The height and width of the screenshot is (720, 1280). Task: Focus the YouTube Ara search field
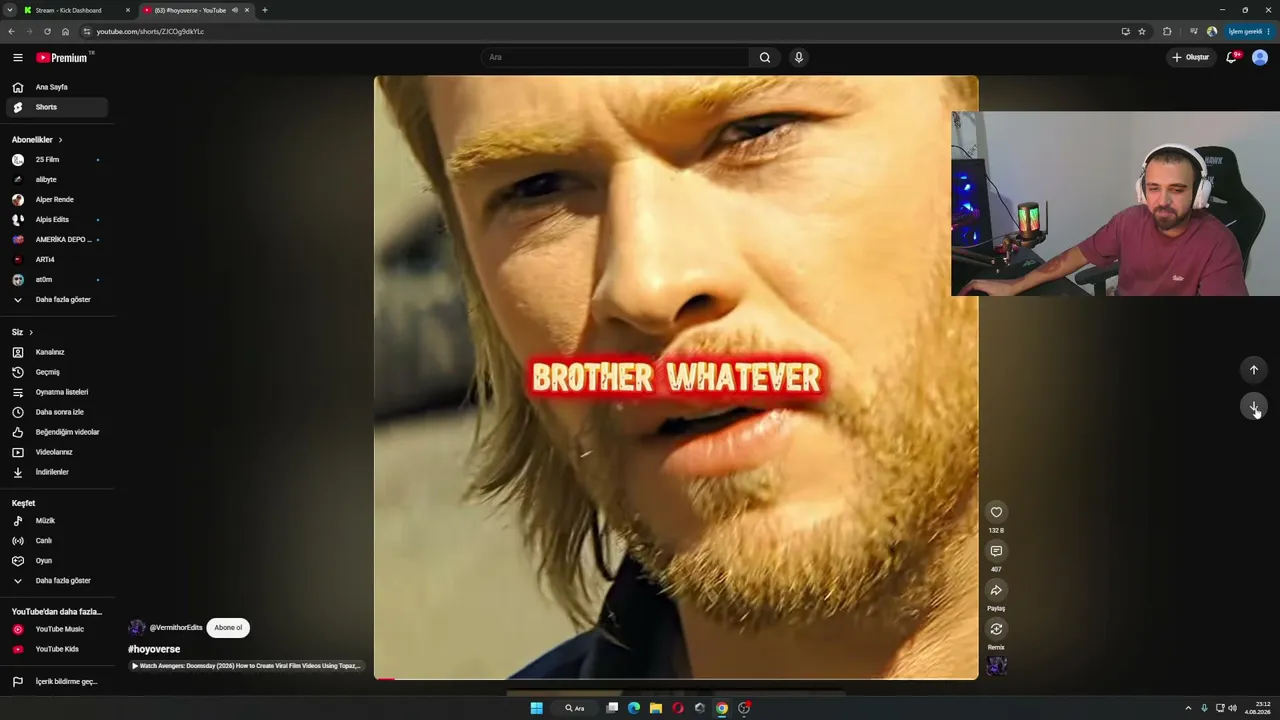tap(616, 57)
